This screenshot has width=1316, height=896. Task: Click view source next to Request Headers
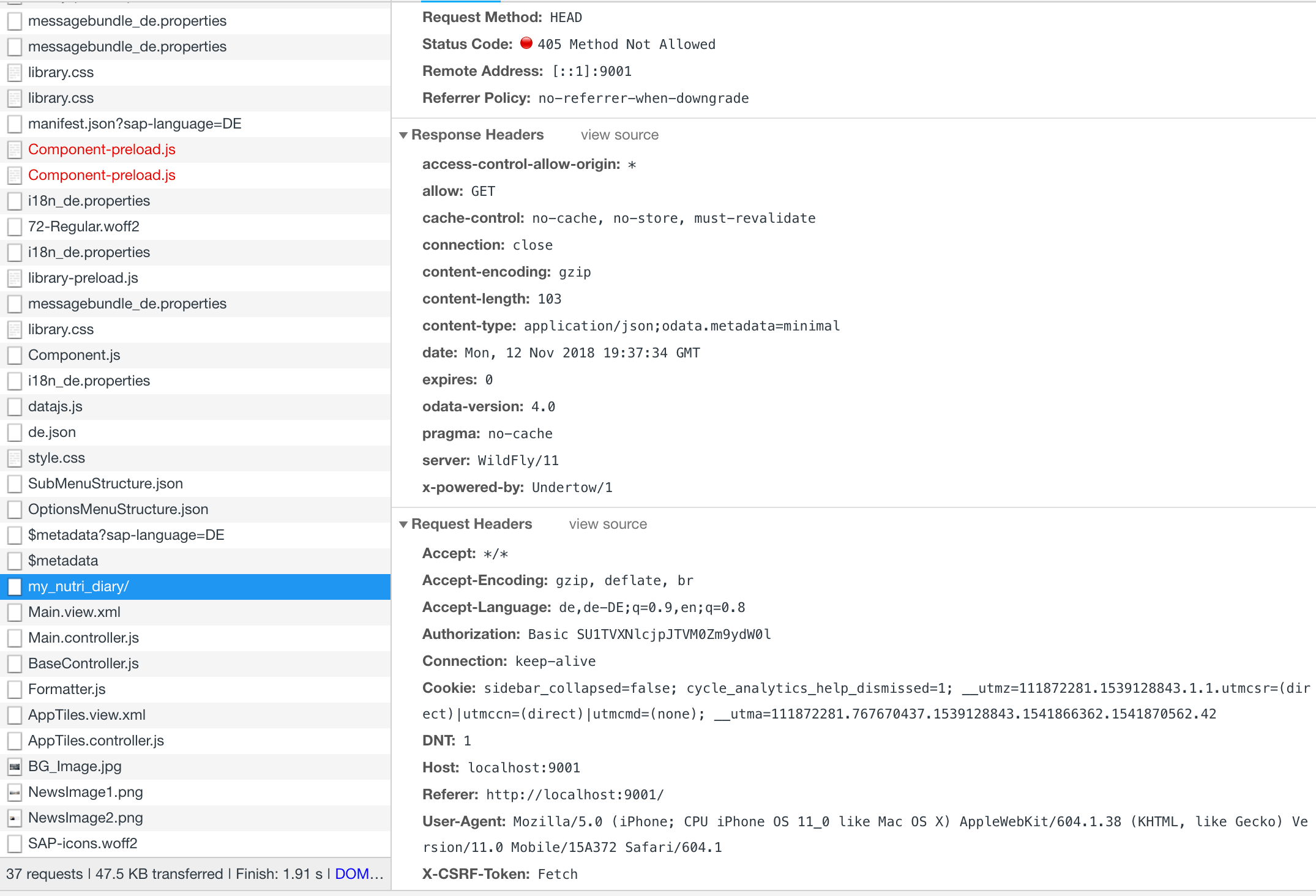tap(608, 525)
